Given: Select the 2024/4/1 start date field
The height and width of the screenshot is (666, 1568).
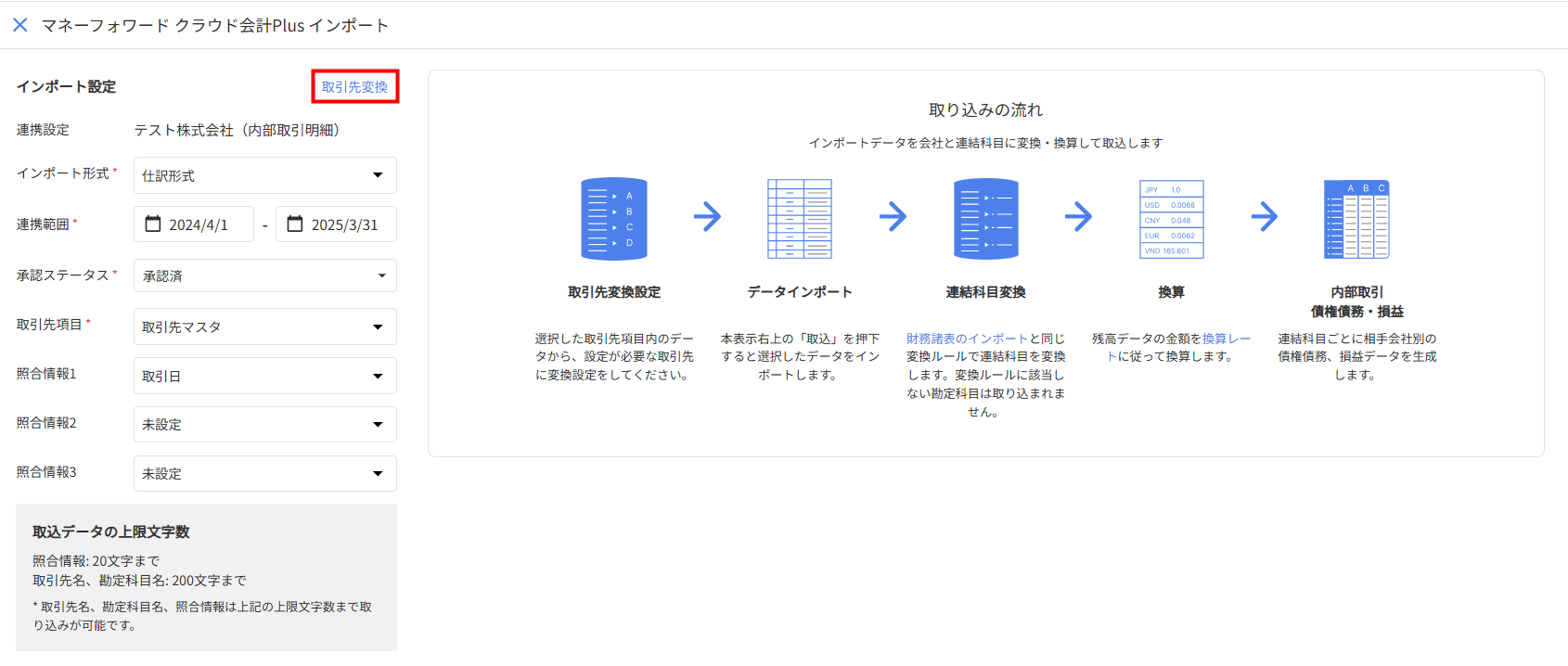Looking at the screenshot, I should (x=198, y=224).
